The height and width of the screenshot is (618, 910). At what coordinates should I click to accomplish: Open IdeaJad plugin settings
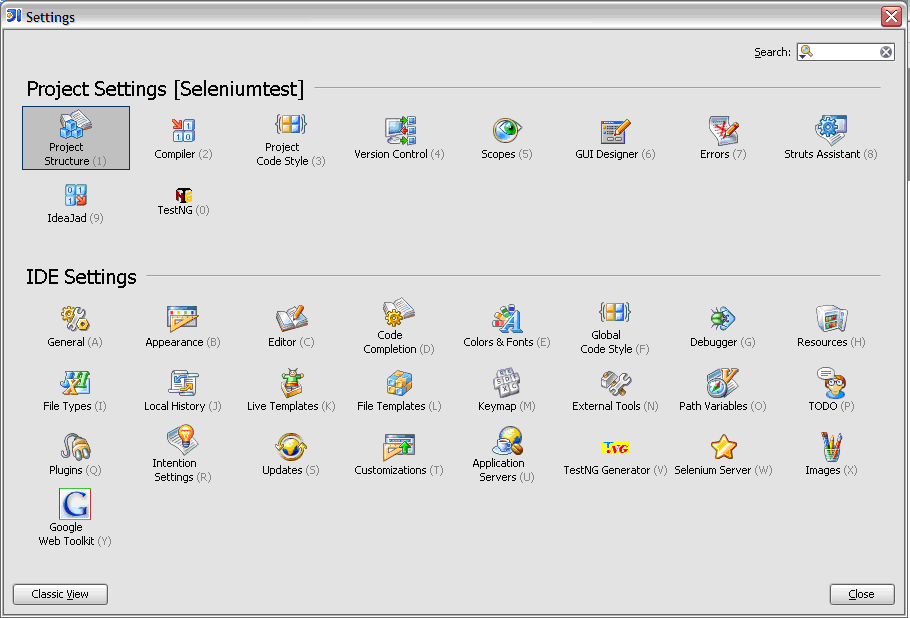tap(75, 204)
